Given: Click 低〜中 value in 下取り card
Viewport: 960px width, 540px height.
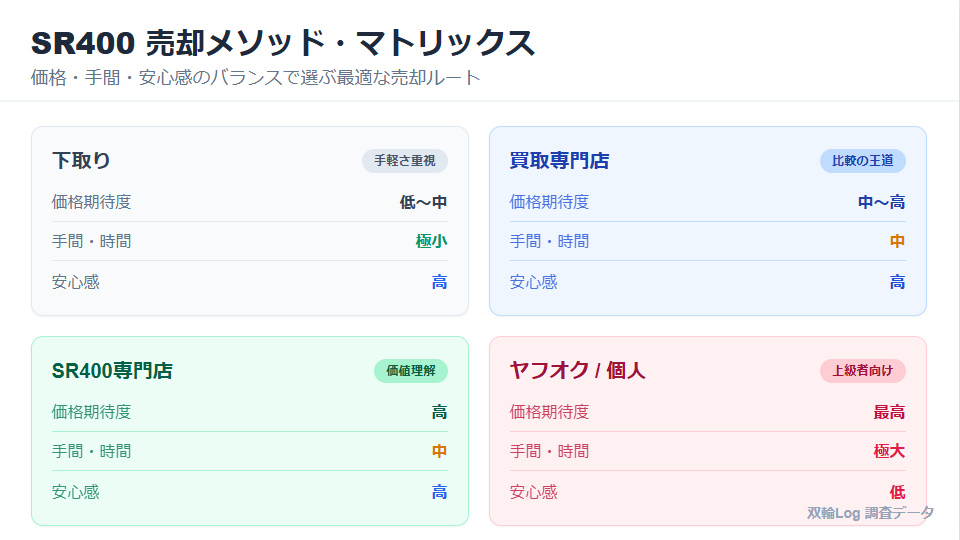Looking at the screenshot, I should click(x=423, y=202).
